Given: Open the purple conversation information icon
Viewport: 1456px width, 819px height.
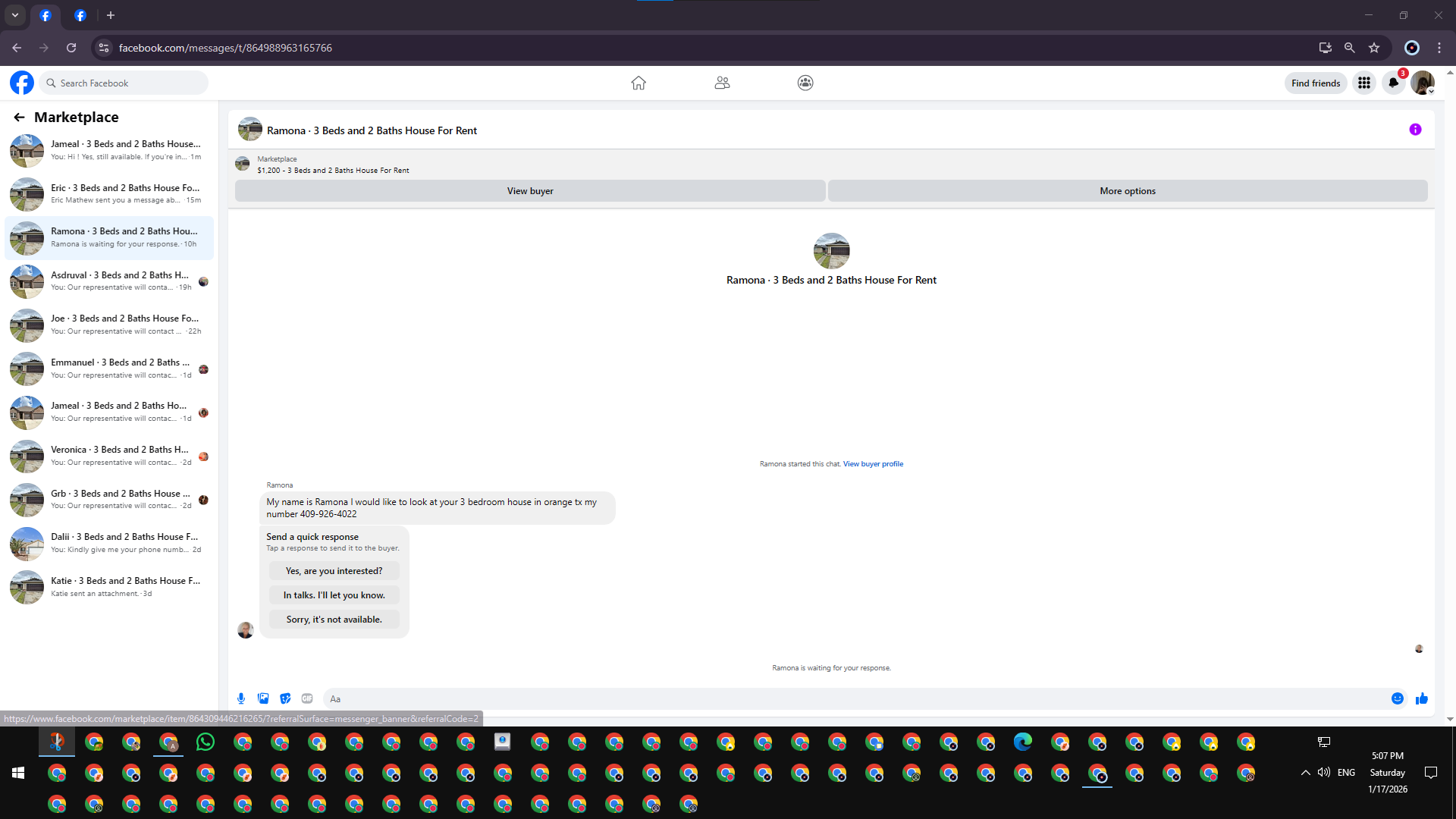Looking at the screenshot, I should click(1415, 130).
